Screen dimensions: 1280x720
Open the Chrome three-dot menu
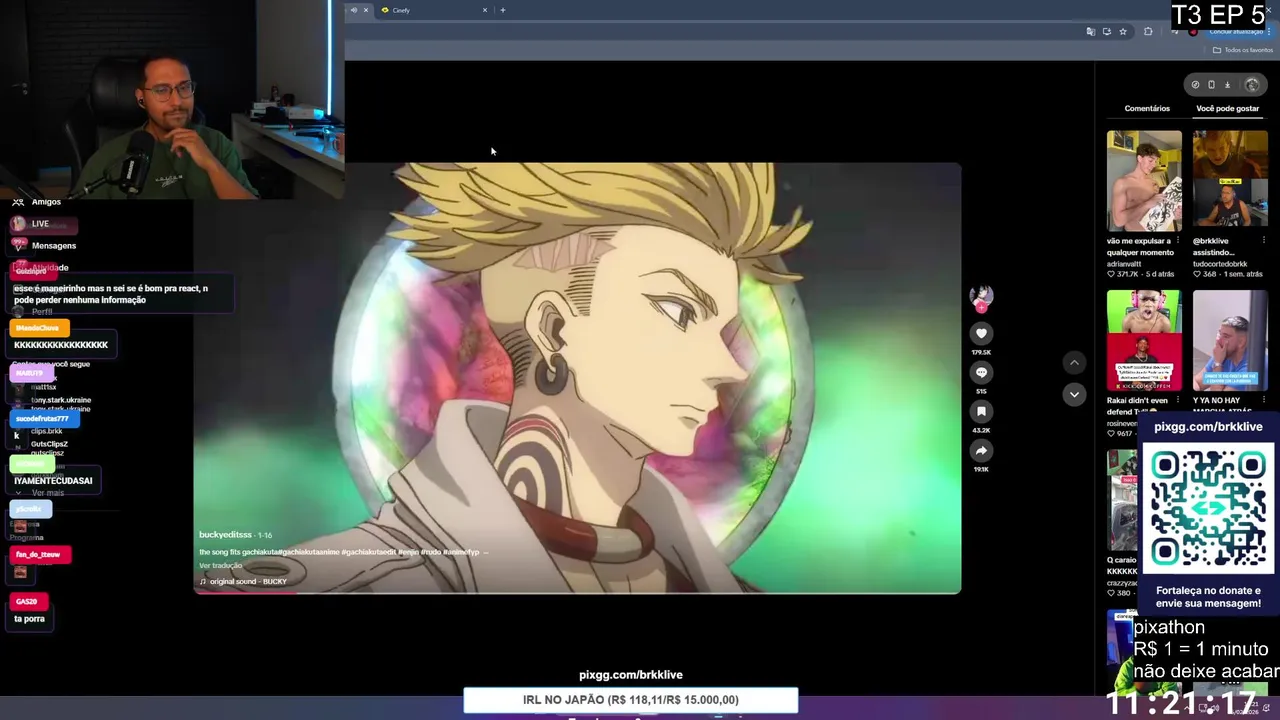click(1269, 32)
